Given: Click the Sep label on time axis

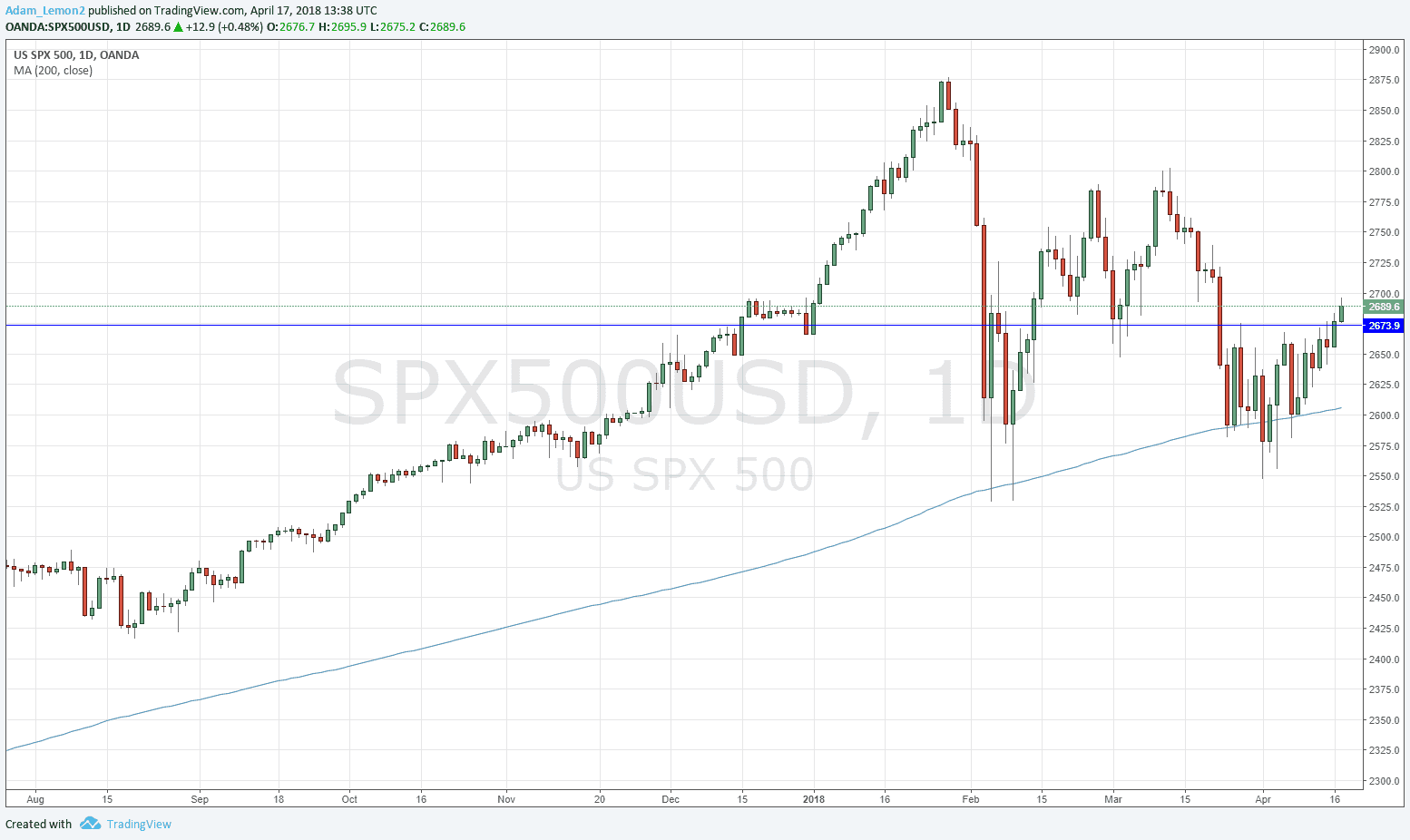Looking at the screenshot, I should click(200, 799).
